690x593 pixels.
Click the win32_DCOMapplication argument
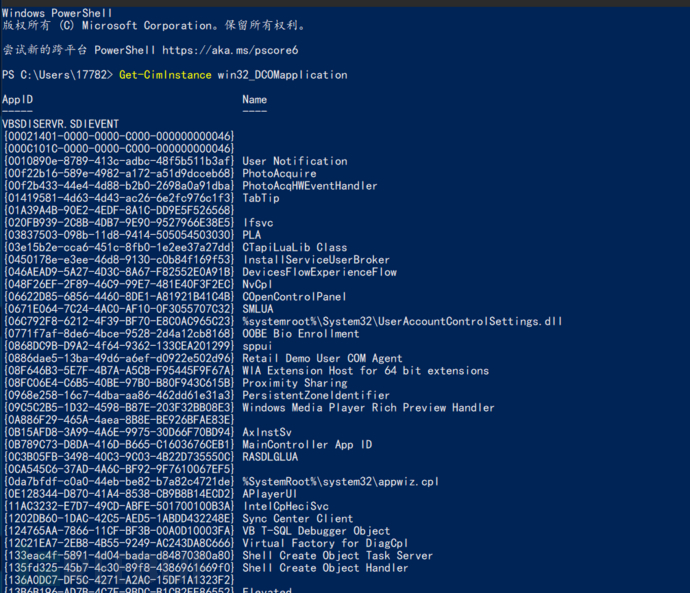pyautogui.click(x=283, y=75)
